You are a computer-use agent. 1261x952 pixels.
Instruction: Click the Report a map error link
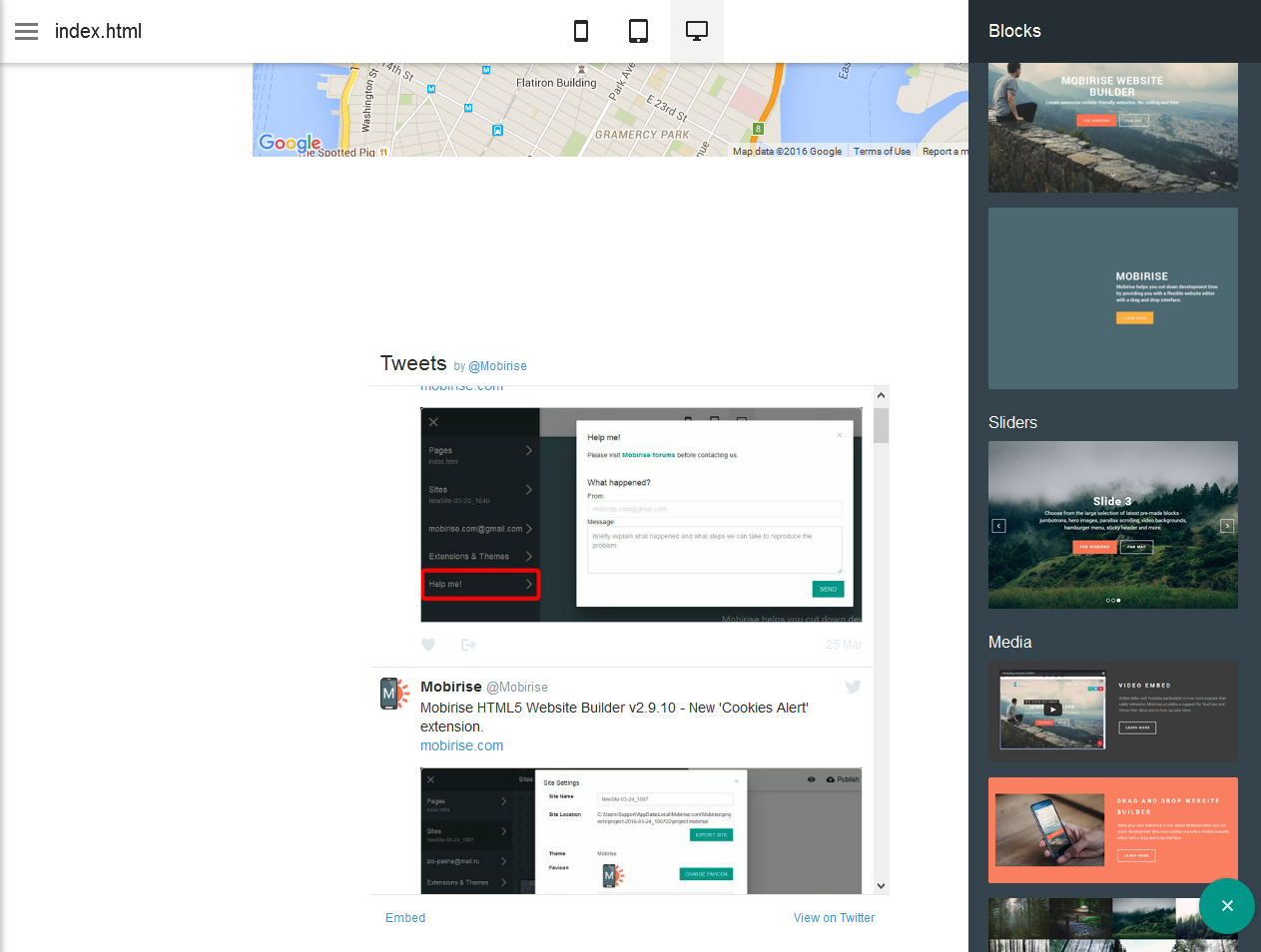tap(945, 152)
